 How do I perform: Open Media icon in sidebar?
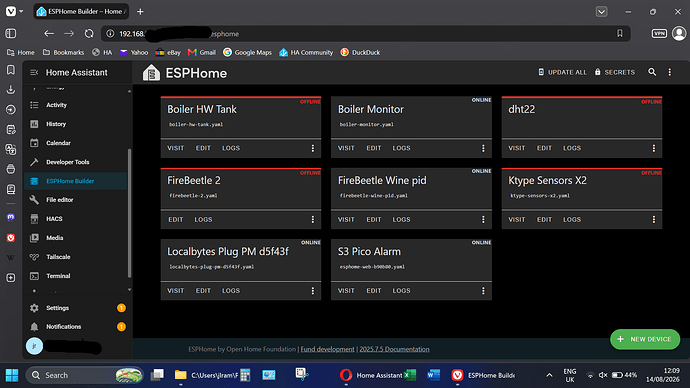click(x=34, y=238)
